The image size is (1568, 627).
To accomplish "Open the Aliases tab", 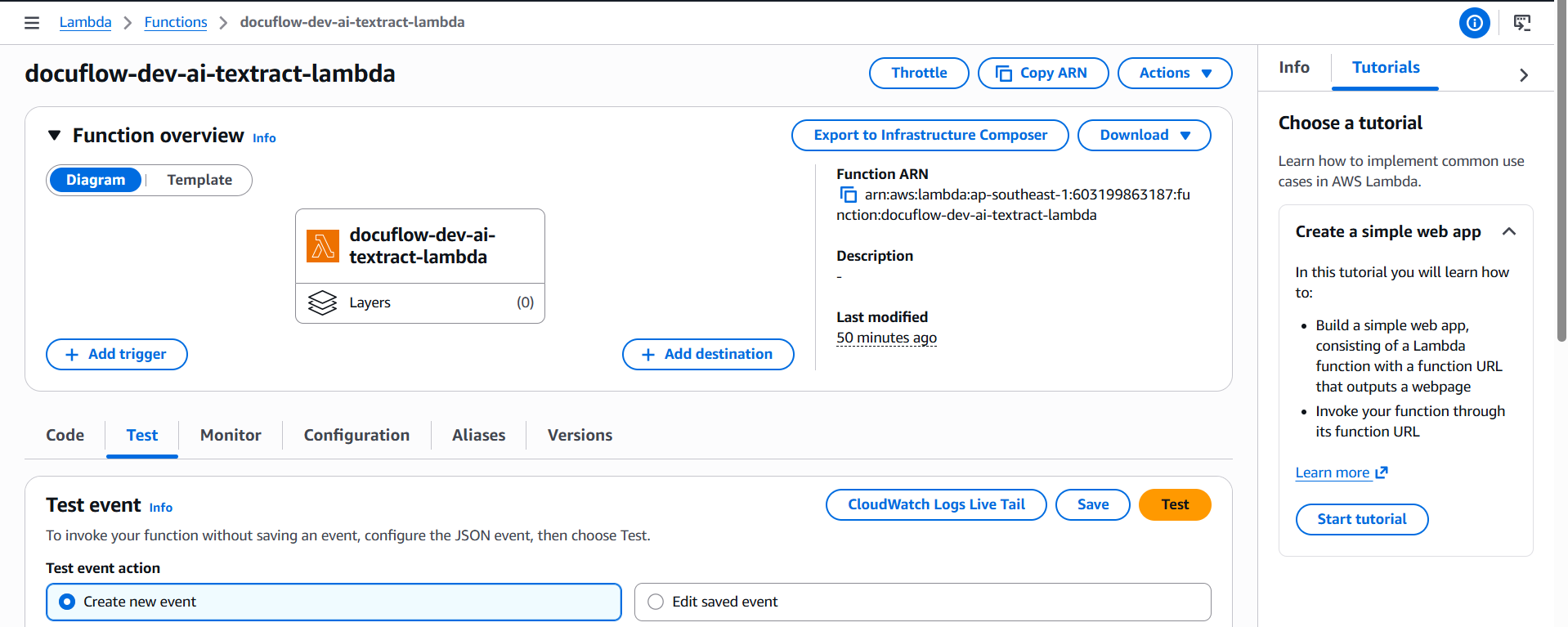I will coord(479,435).
